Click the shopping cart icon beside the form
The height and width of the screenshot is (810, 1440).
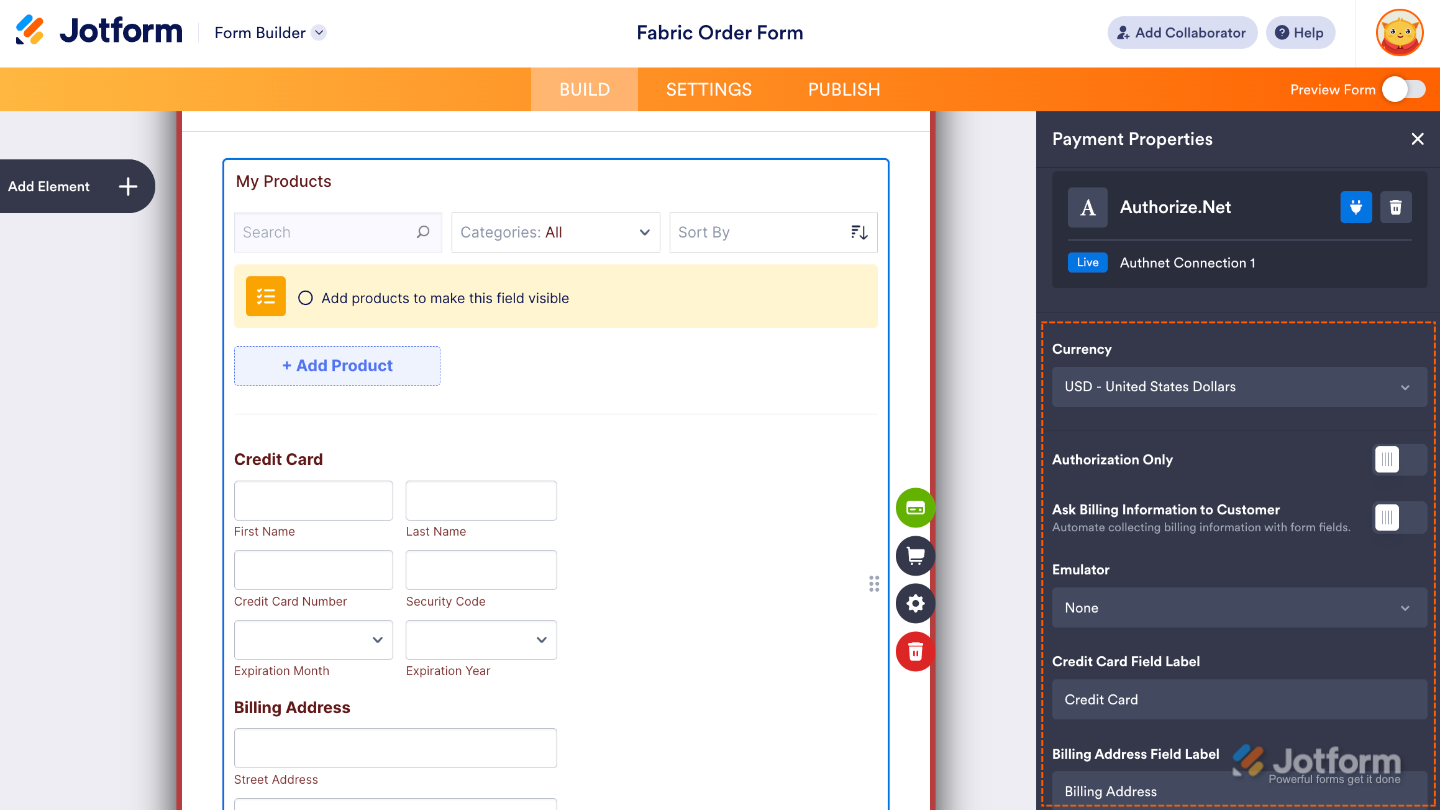click(x=914, y=555)
